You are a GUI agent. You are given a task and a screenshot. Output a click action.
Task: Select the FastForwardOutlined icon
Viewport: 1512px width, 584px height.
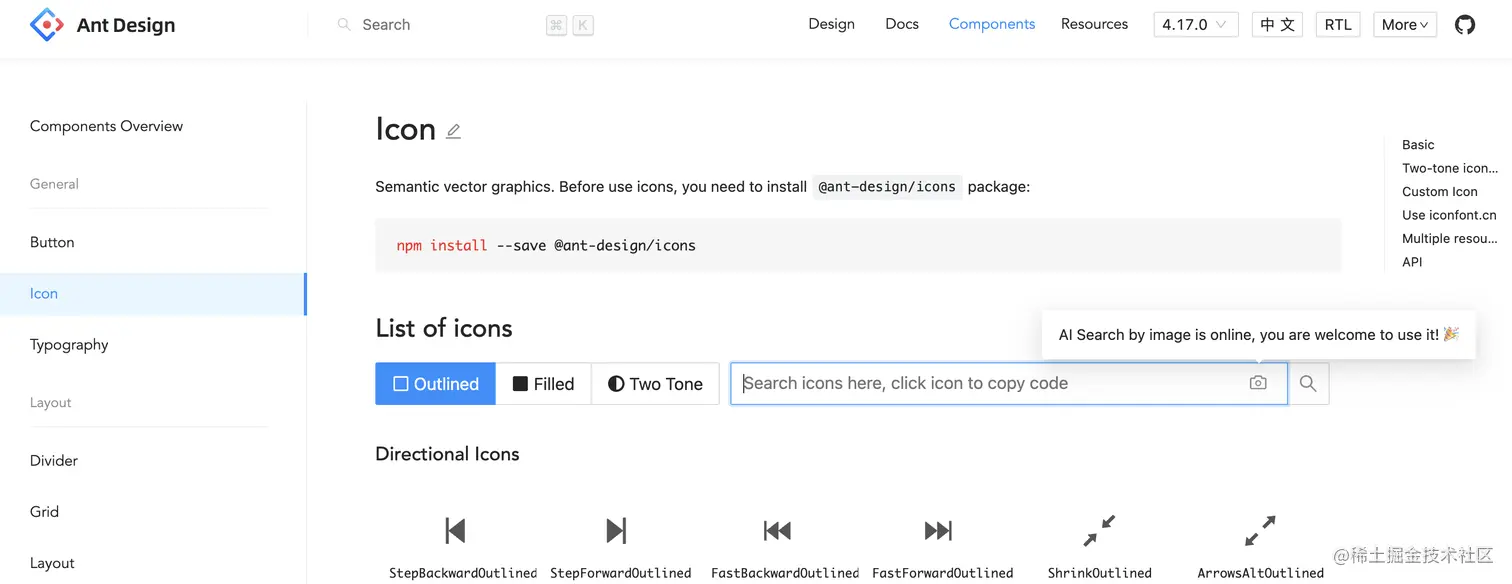pos(938,531)
